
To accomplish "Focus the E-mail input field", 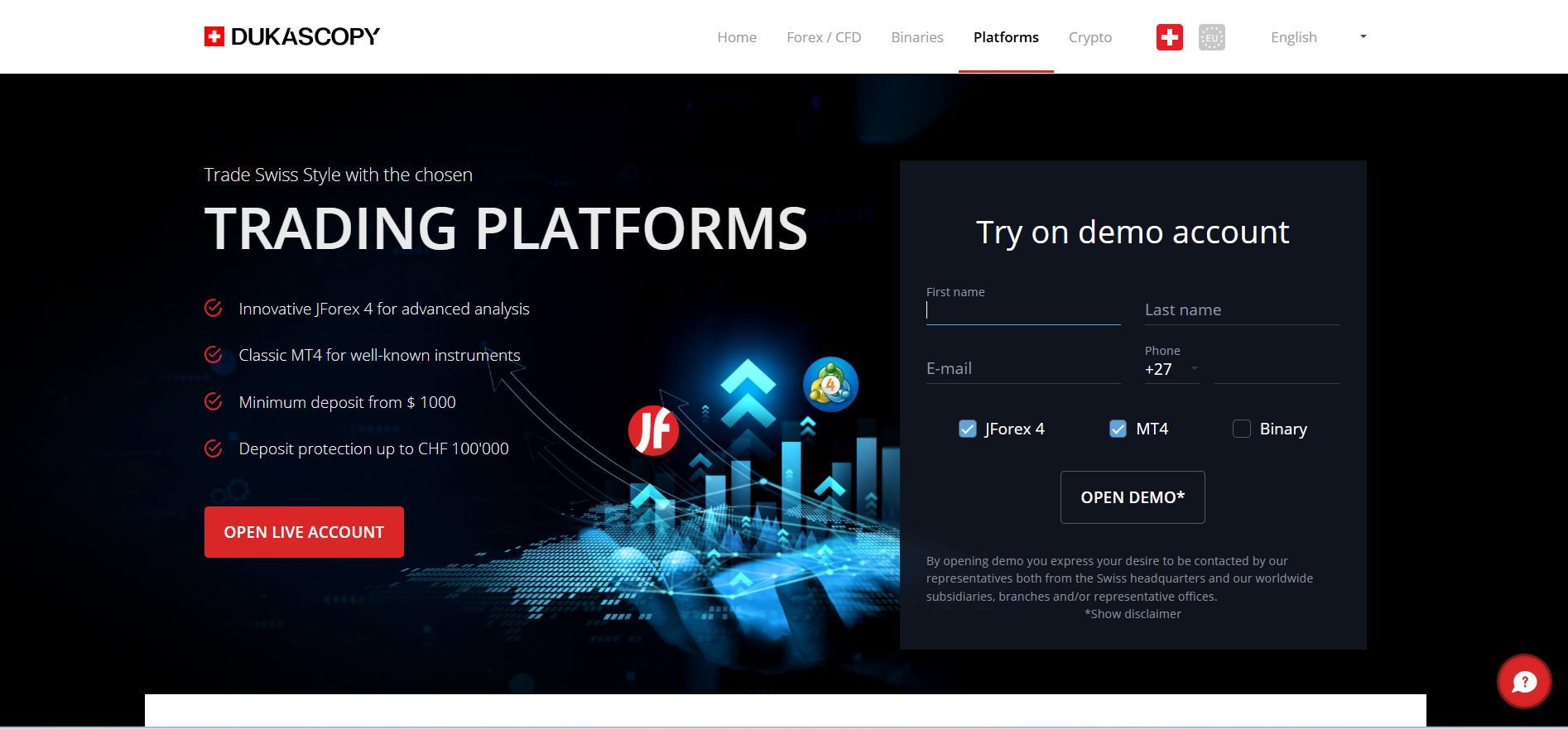I will click(x=1022, y=369).
